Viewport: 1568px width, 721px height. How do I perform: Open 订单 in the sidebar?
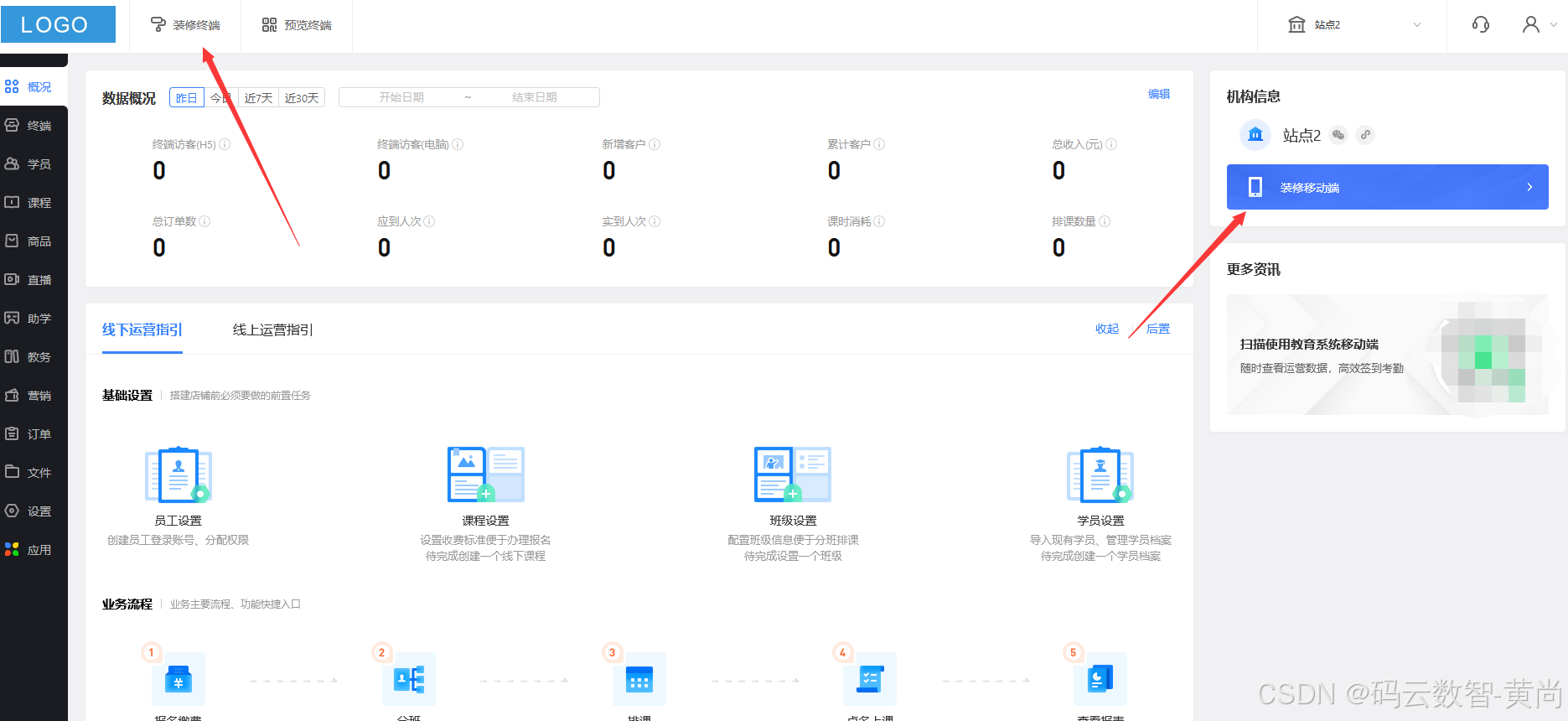coord(34,433)
